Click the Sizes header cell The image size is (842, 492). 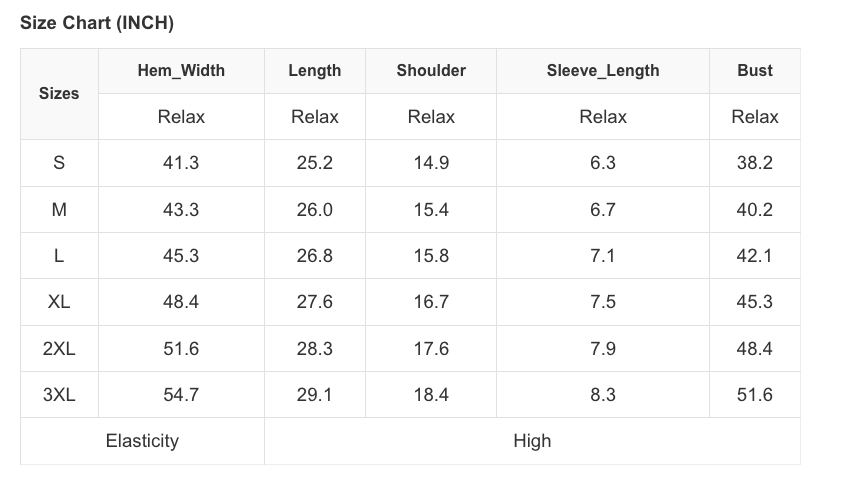point(59,93)
